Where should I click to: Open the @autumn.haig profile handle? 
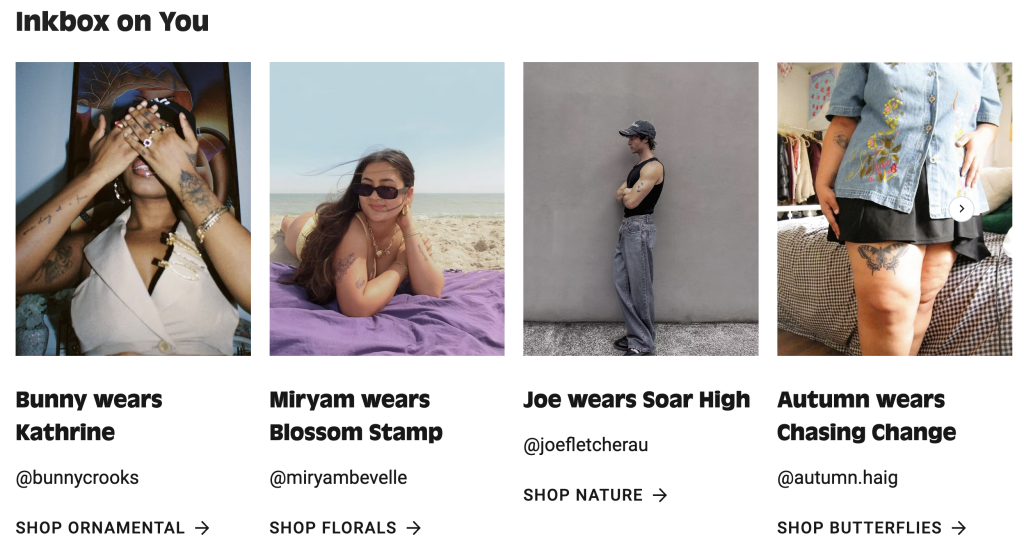pos(837,478)
